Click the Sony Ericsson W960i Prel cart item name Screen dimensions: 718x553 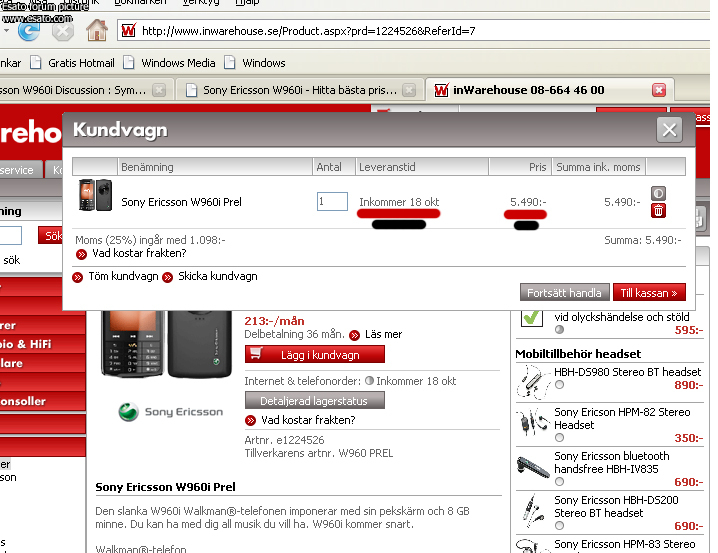(181, 202)
